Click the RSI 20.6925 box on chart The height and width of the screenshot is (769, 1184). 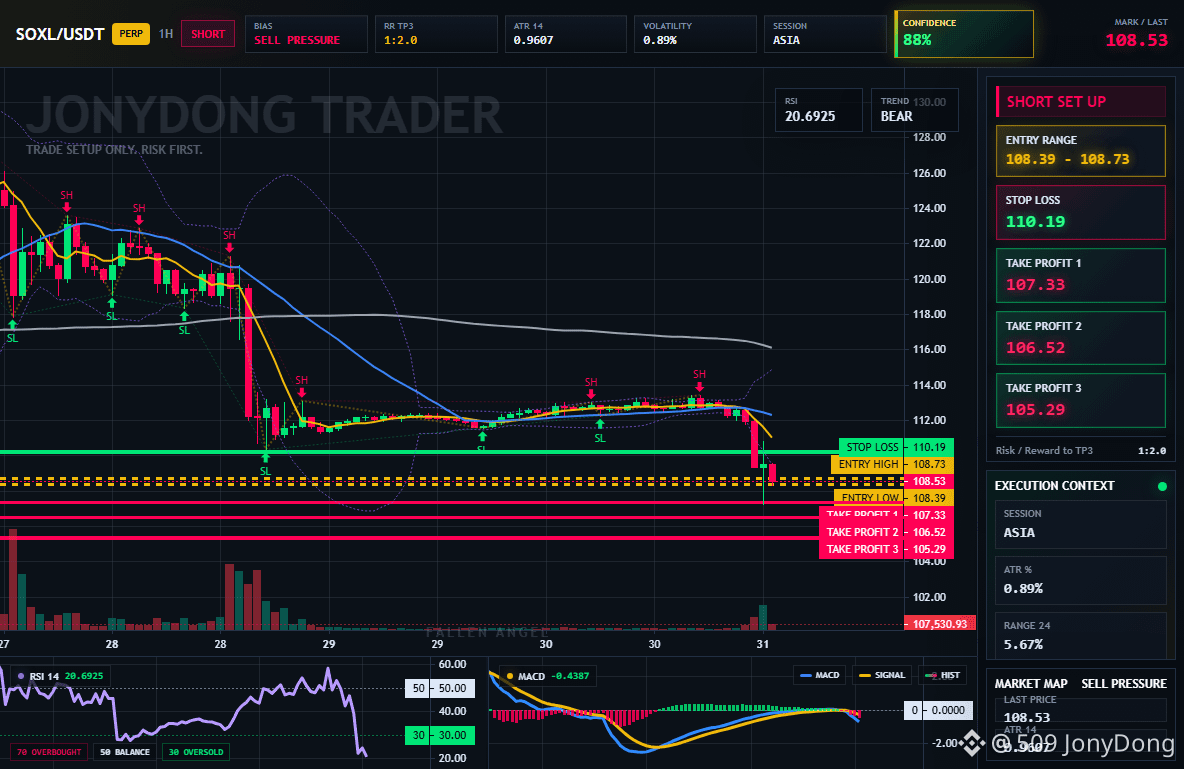[x=819, y=110]
